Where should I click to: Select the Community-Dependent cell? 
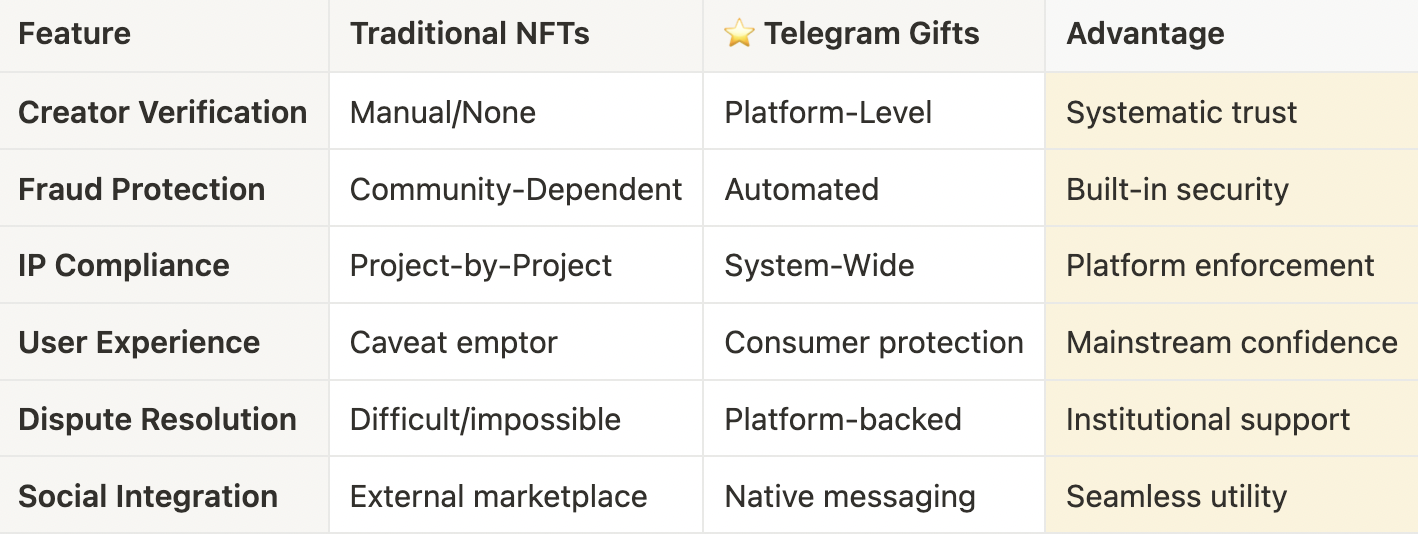pos(516,189)
